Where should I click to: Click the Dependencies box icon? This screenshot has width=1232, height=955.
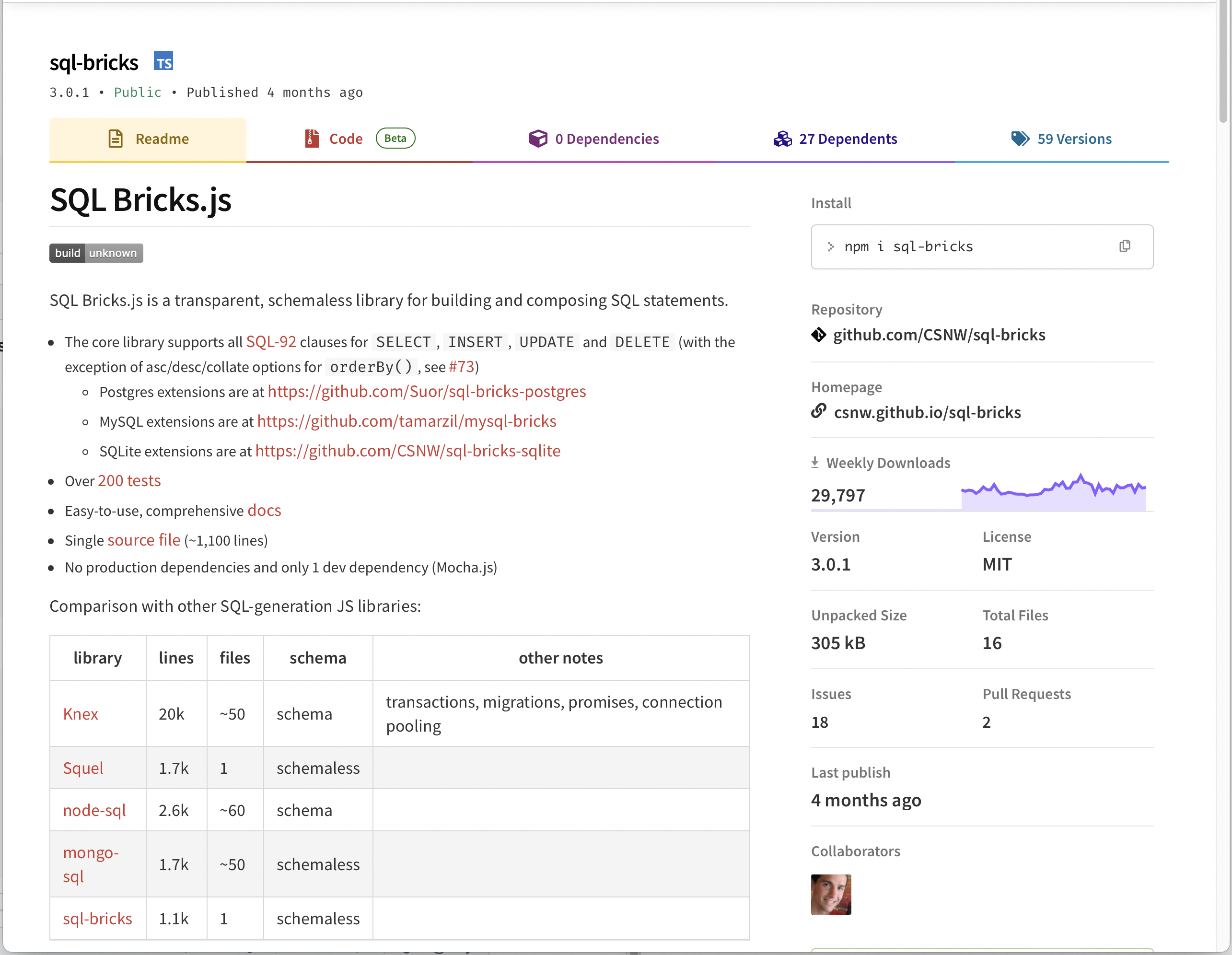tap(537, 139)
